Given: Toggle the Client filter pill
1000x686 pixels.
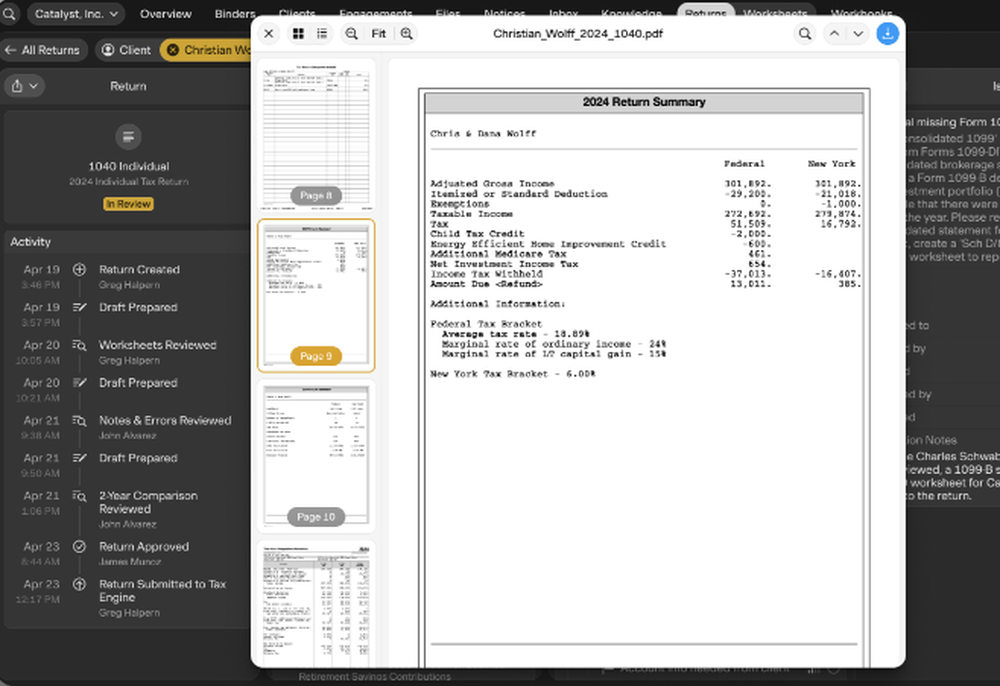Looking at the screenshot, I should (x=126, y=49).
